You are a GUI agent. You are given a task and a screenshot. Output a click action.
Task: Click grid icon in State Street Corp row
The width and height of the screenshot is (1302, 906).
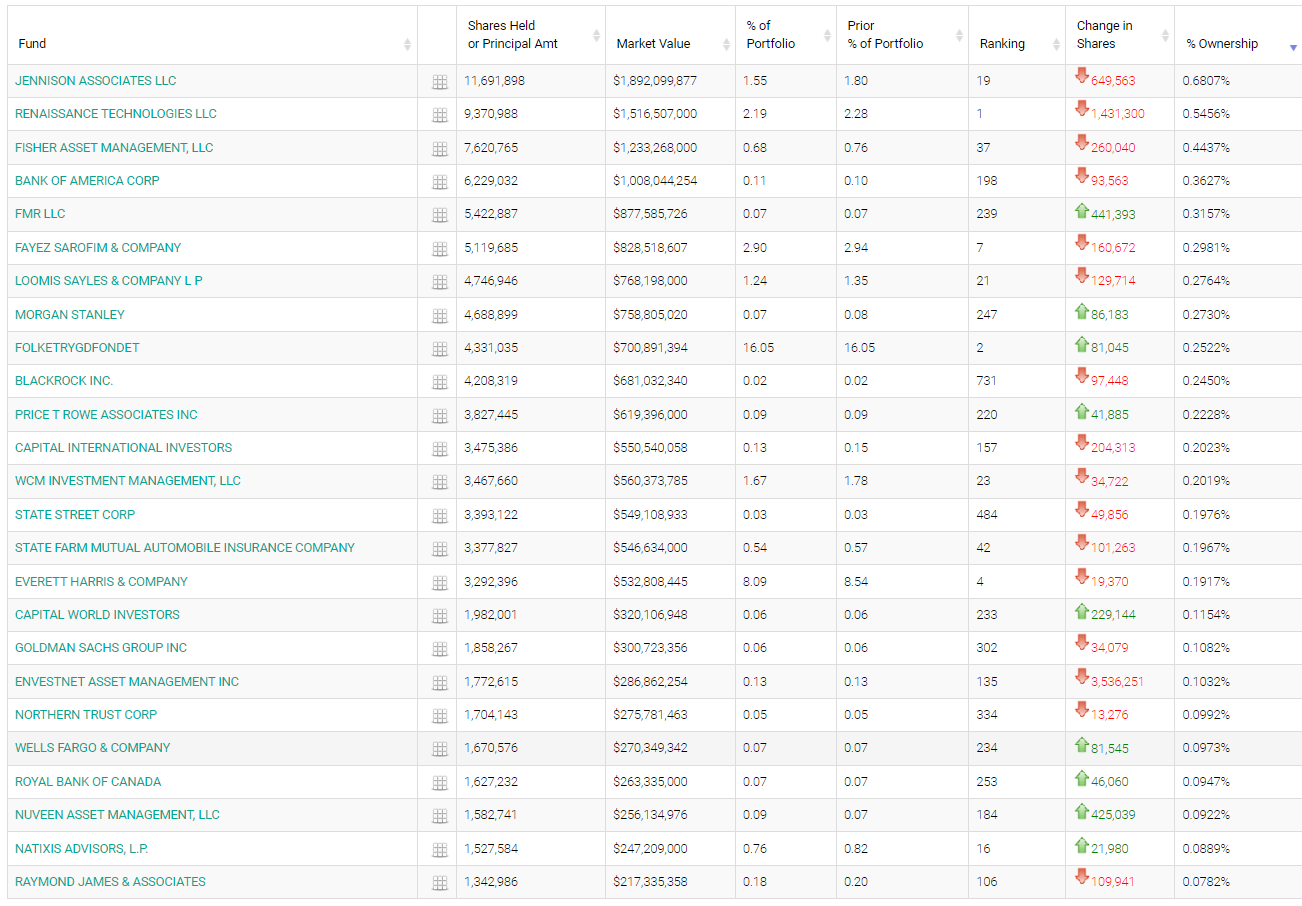[440, 516]
